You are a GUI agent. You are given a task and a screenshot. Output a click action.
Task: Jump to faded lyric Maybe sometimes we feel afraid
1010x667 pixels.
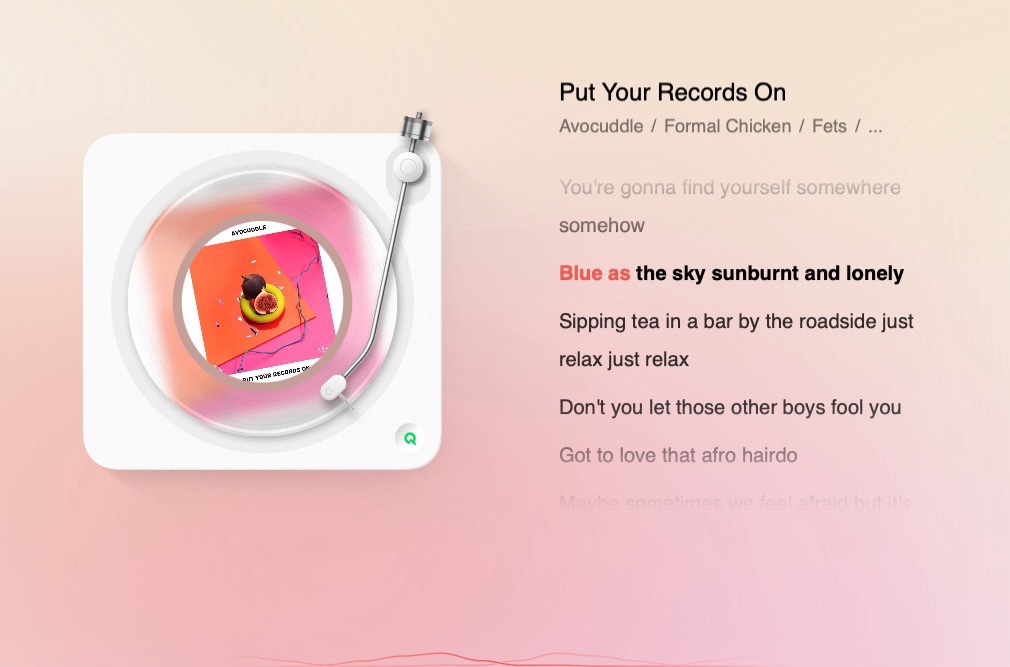point(734,502)
